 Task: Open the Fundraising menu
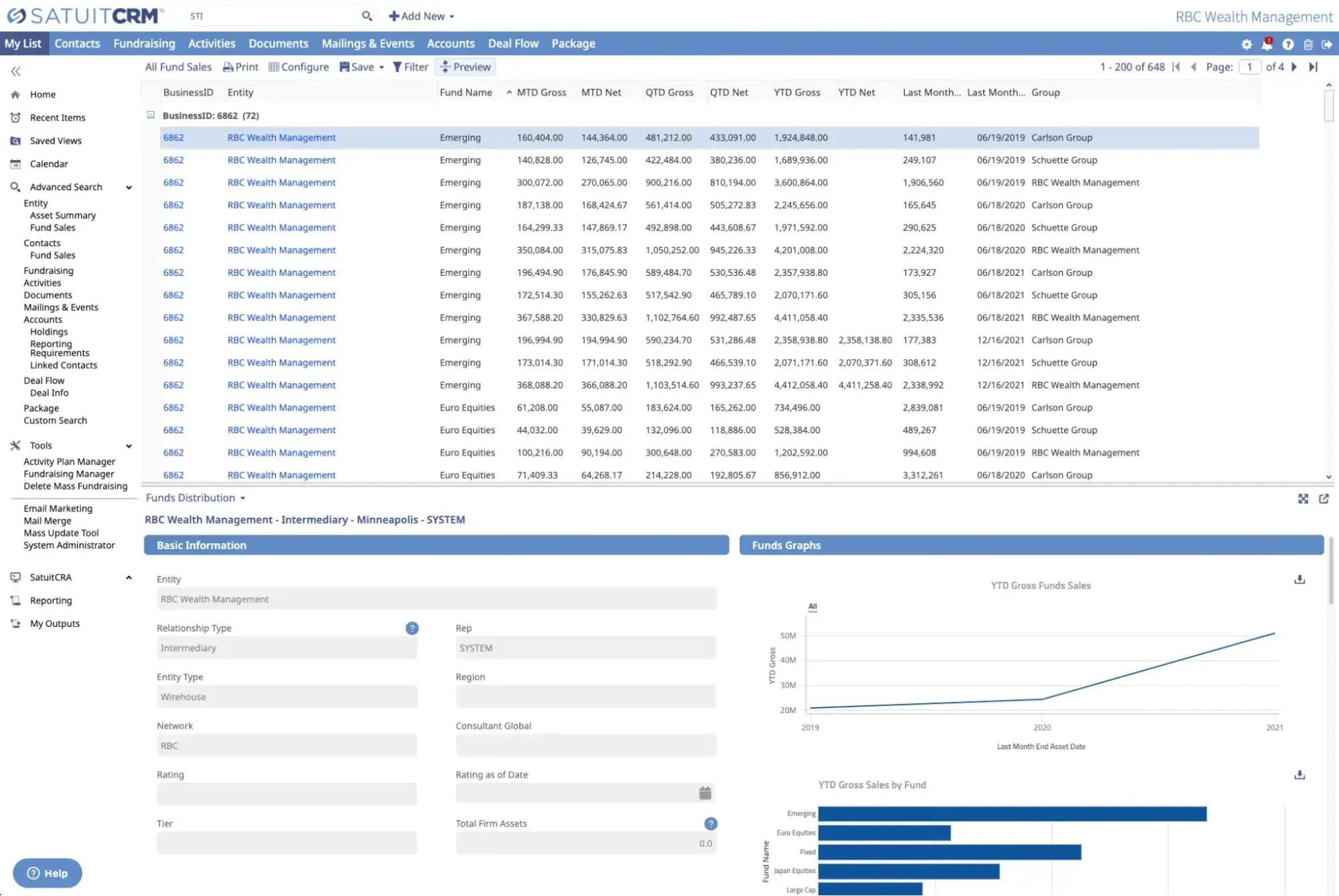click(x=144, y=43)
